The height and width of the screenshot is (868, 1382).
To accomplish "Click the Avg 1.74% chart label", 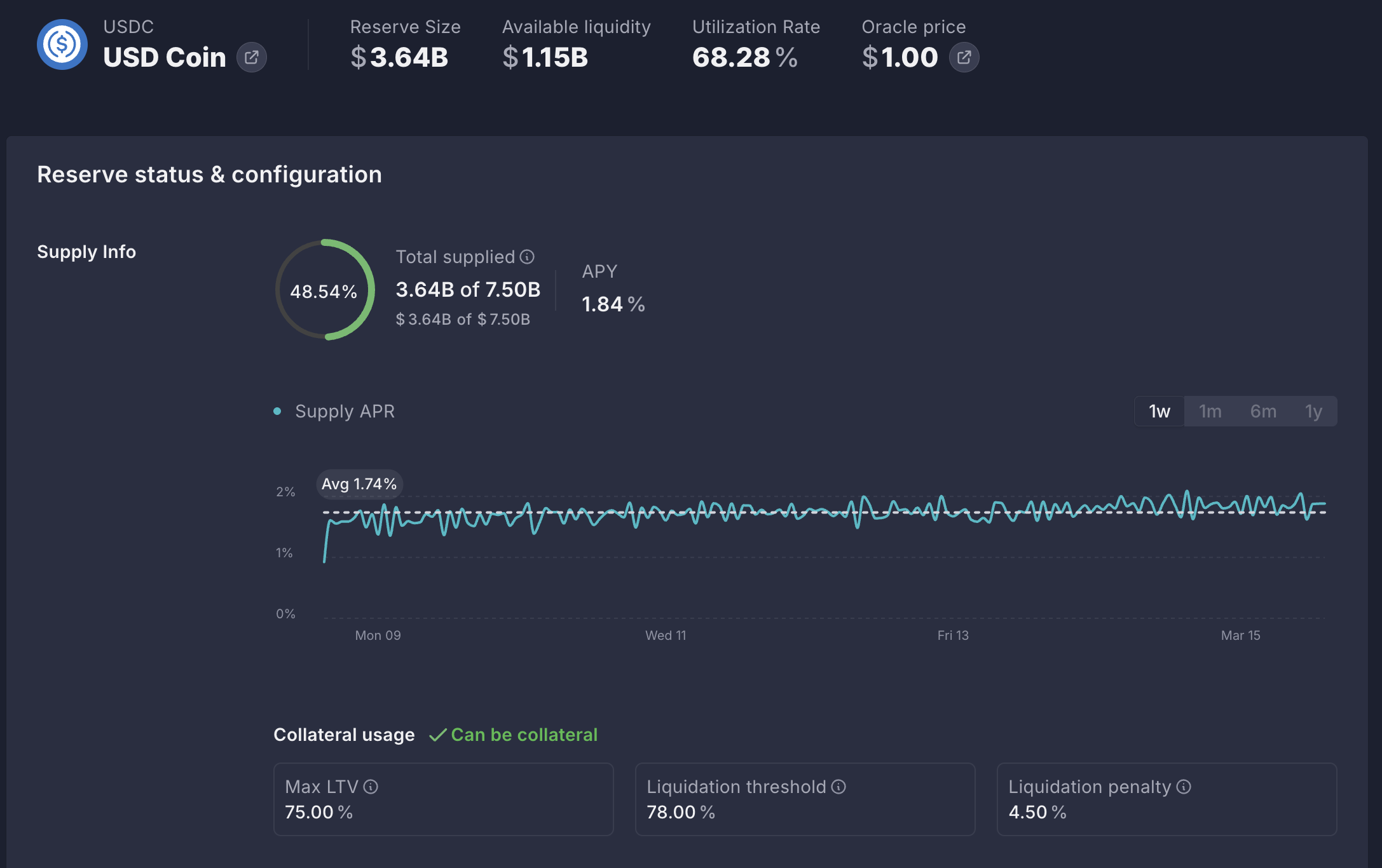I will [x=359, y=484].
